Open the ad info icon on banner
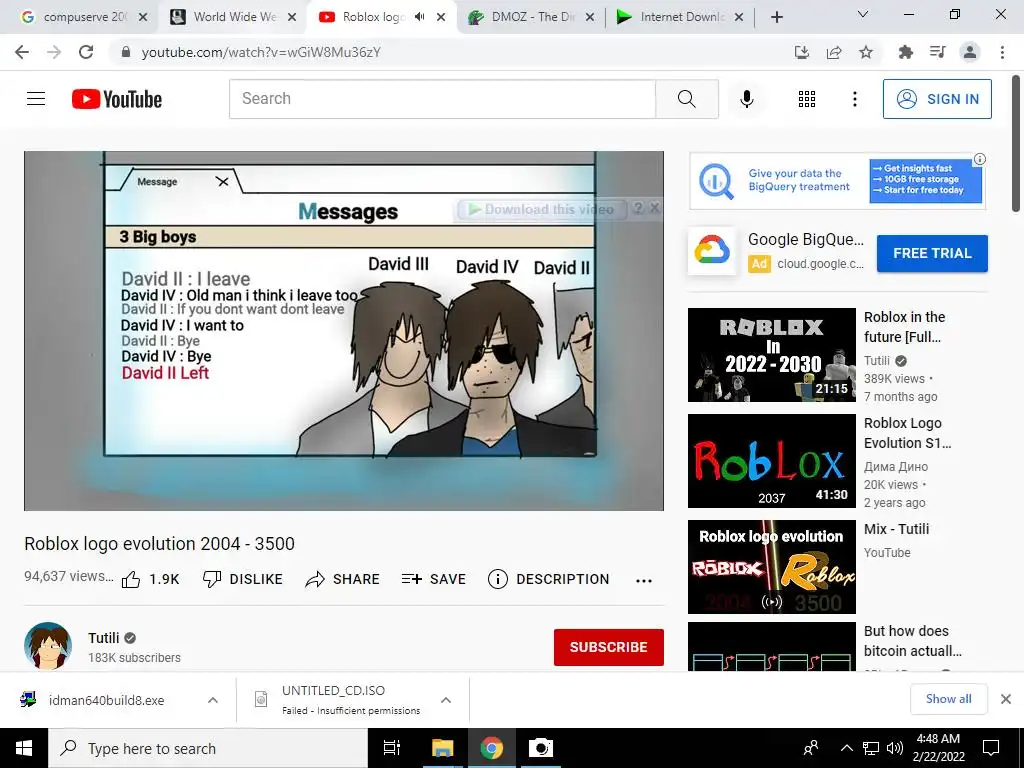 click(980, 159)
